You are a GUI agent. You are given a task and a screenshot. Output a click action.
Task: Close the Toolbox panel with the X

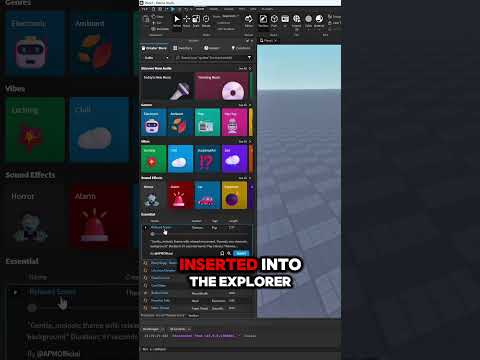252,41
